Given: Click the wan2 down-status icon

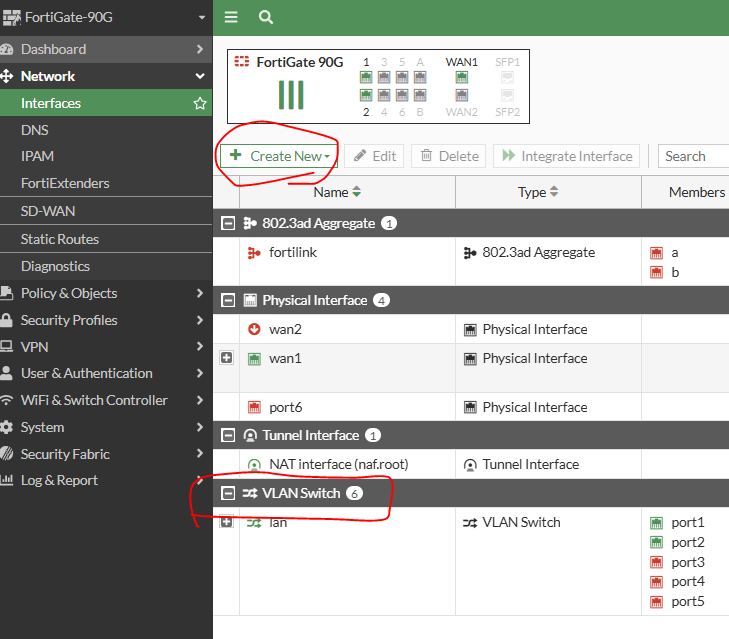Looking at the screenshot, I should point(254,329).
